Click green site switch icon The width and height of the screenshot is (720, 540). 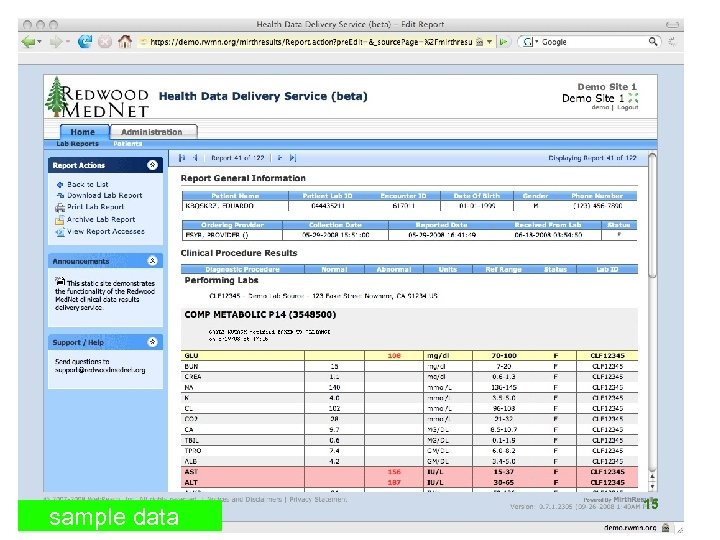point(633,98)
